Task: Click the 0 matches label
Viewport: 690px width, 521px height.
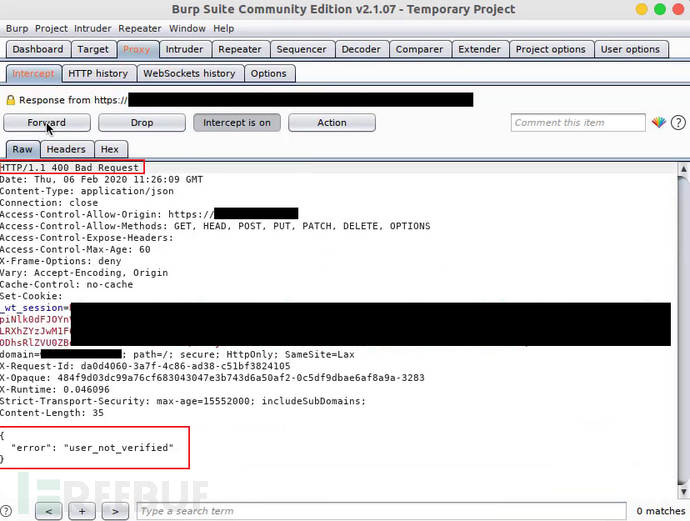Action: point(661,511)
